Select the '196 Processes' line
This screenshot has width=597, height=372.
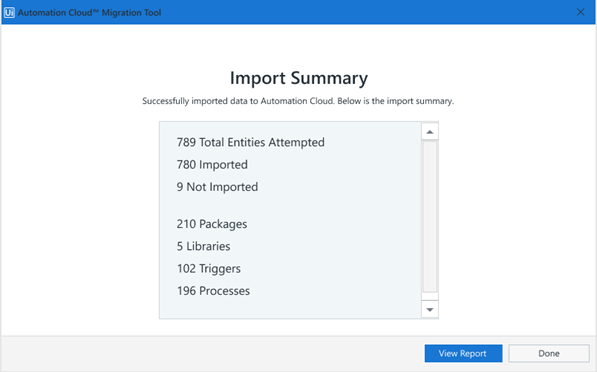213,291
